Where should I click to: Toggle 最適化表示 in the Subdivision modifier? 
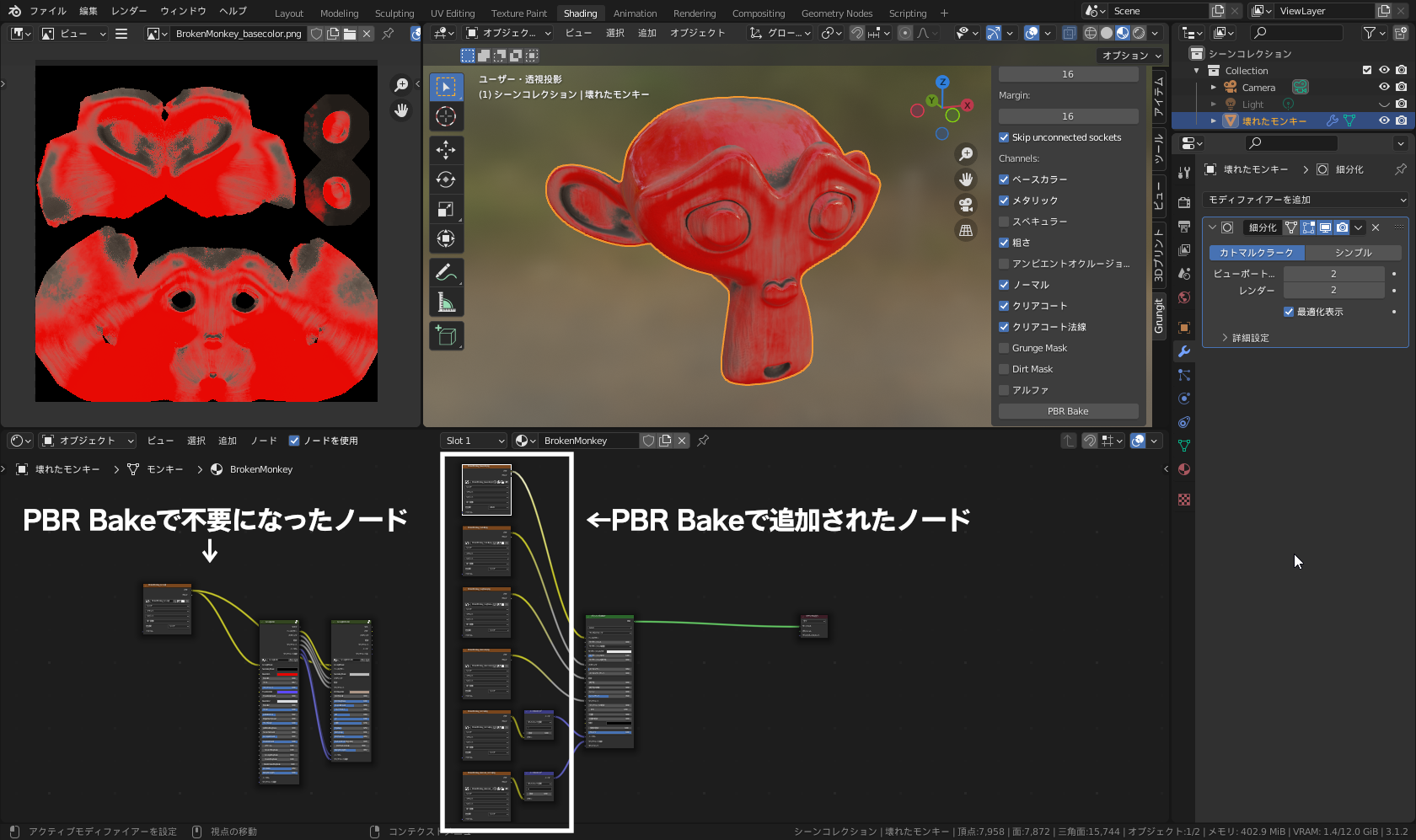pyautogui.click(x=1289, y=311)
